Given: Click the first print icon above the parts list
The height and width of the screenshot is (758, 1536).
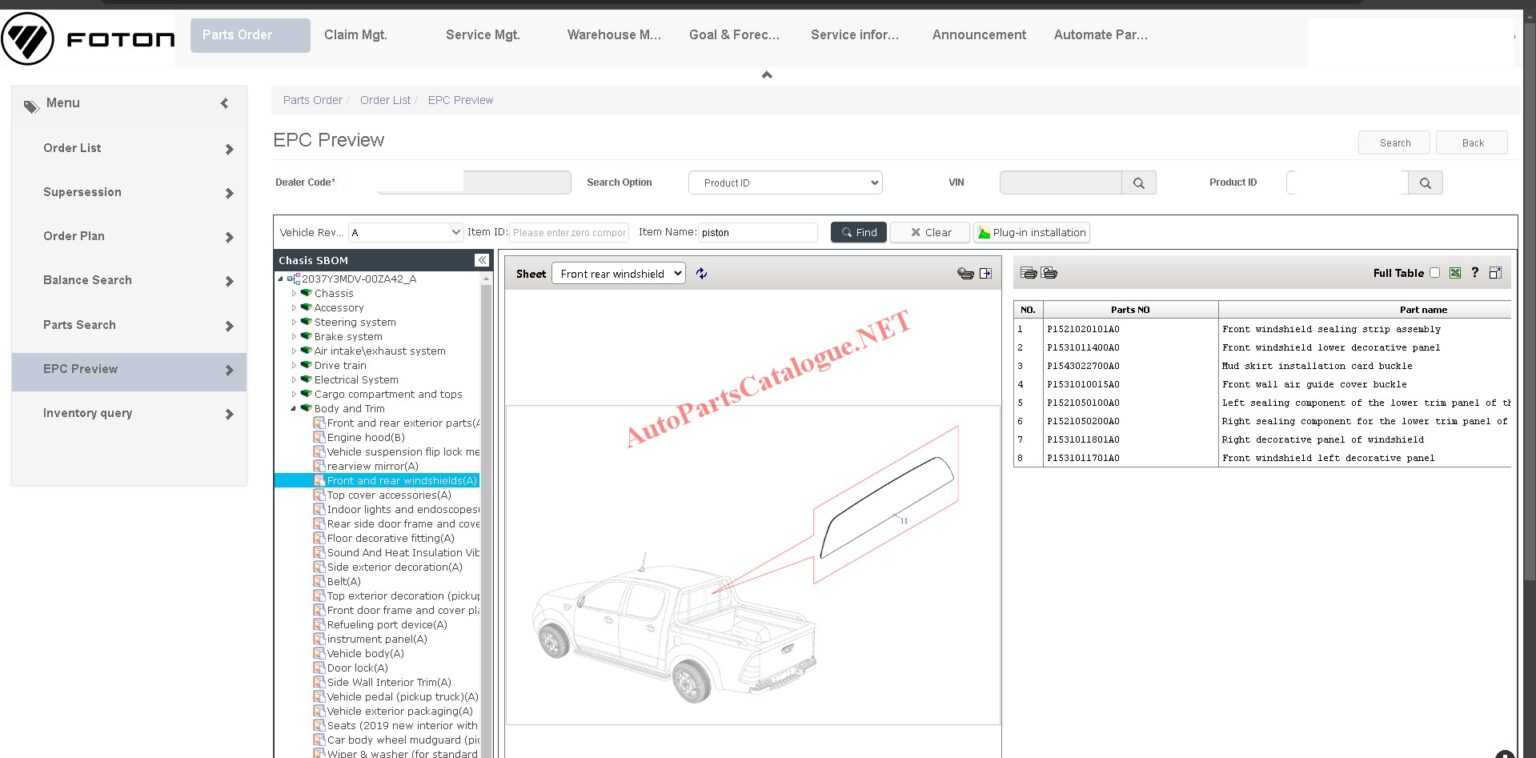Looking at the screenshot, I should 1026,272.
